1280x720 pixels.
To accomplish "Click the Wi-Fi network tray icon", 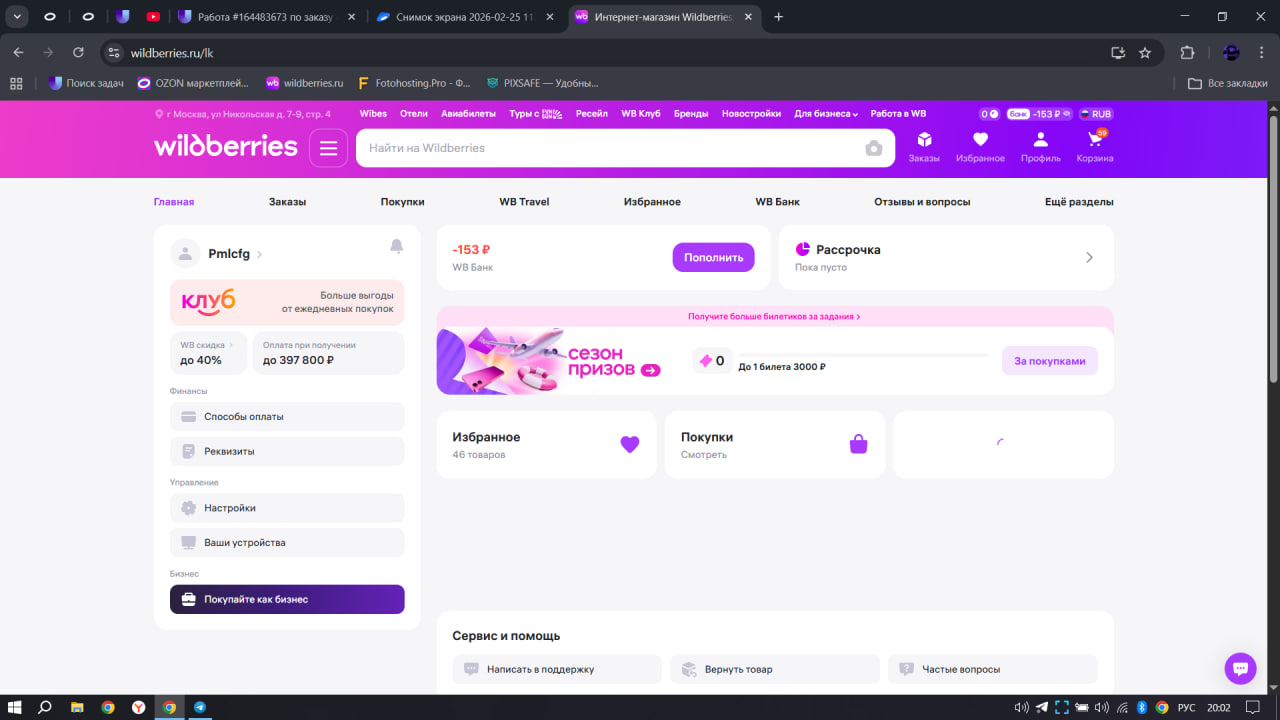I will (1122, 707).
